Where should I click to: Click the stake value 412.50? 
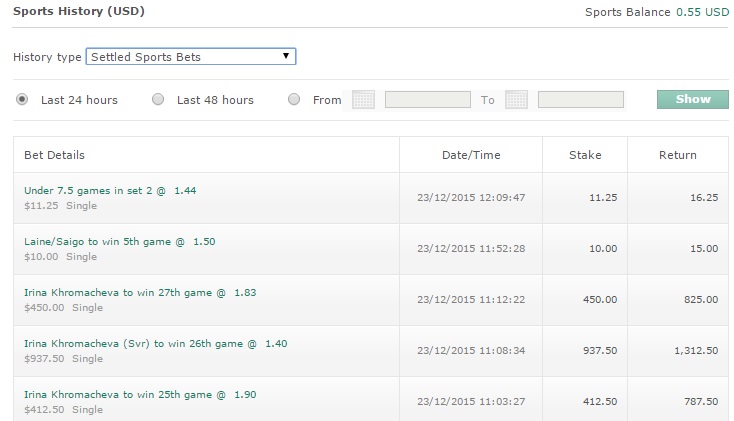(x=600, y=402)
